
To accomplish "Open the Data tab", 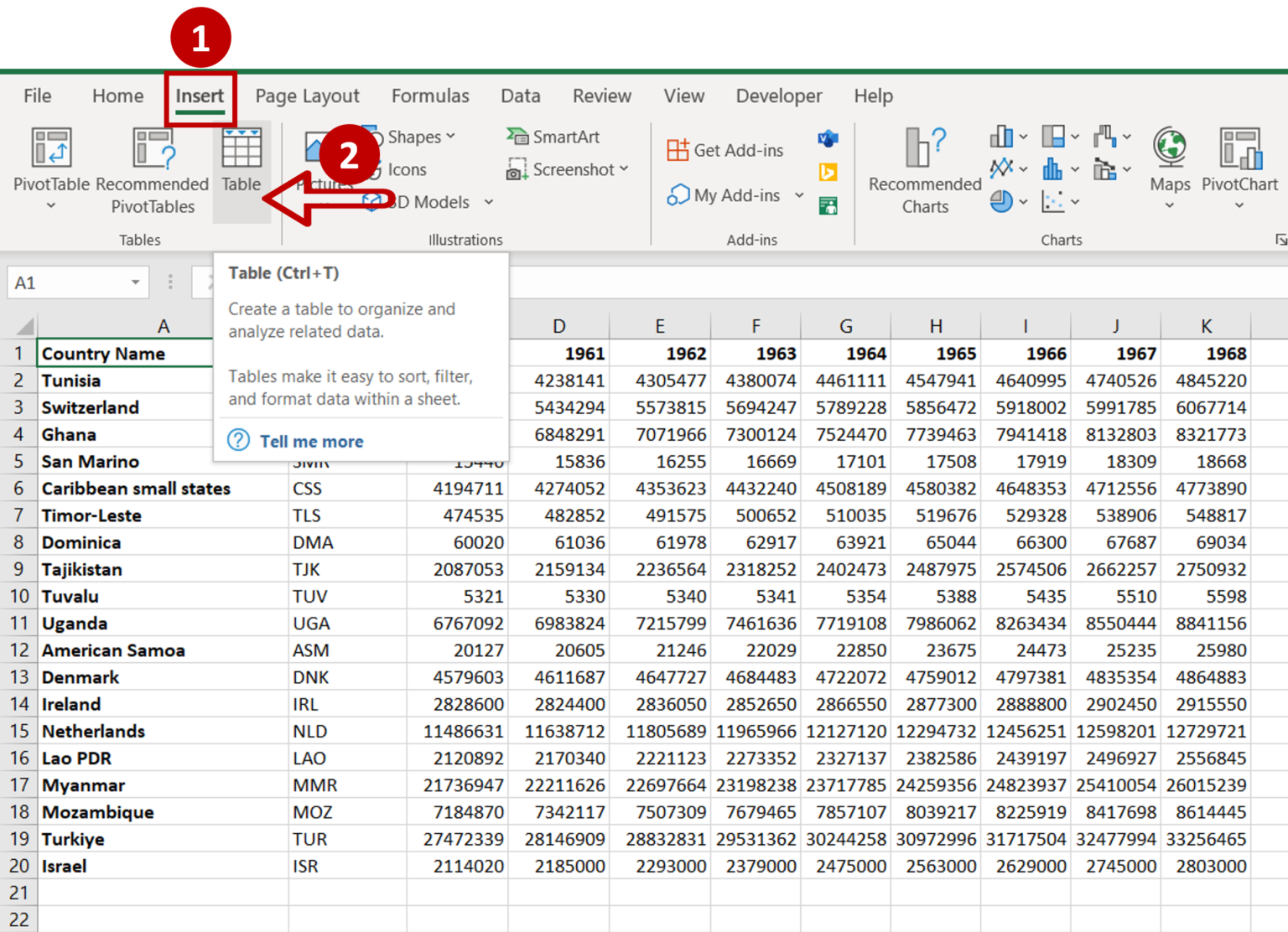I will tap(521, 96).
